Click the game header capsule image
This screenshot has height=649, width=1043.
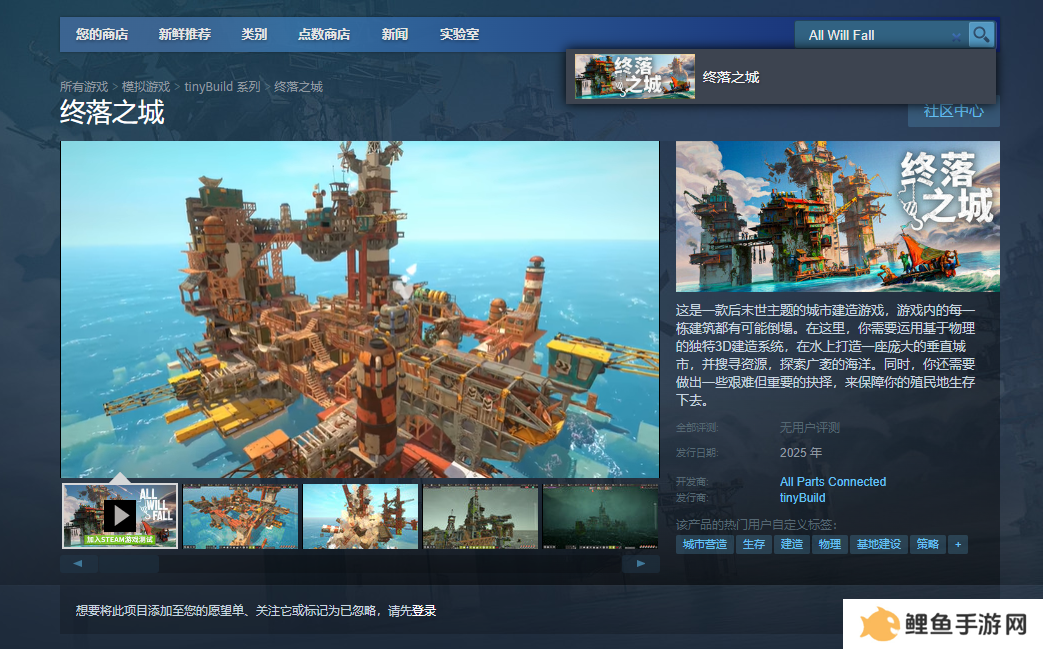click(x=837, y=216)
